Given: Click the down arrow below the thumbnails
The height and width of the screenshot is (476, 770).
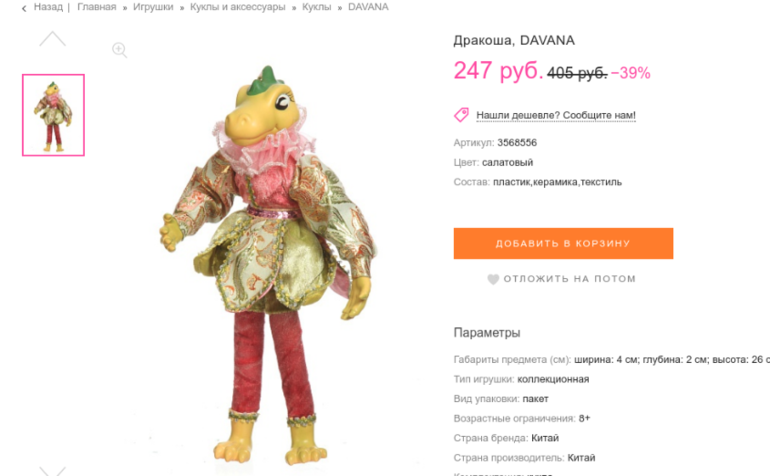Looking at the screenshot, I should click(53, 471).
